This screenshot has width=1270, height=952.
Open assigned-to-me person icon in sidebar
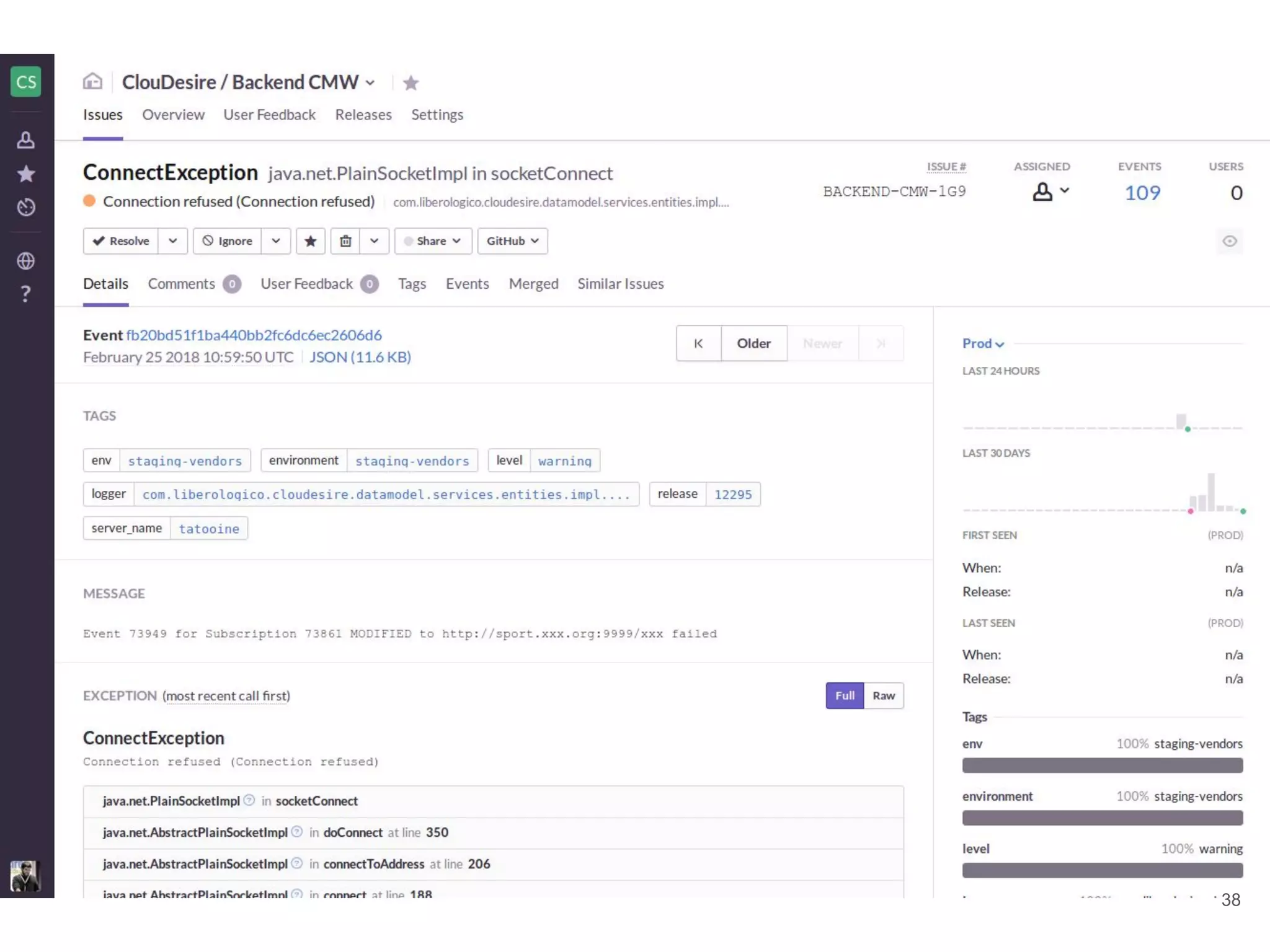click(25, 140)
